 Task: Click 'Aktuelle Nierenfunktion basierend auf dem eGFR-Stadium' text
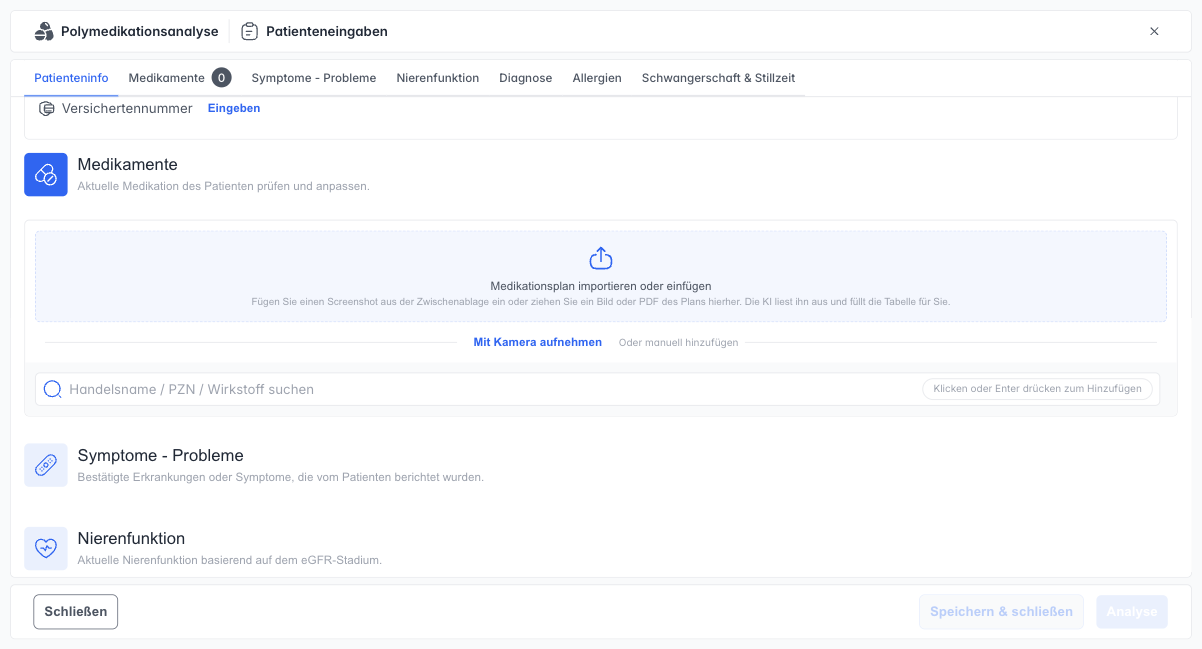pos(230,560)
